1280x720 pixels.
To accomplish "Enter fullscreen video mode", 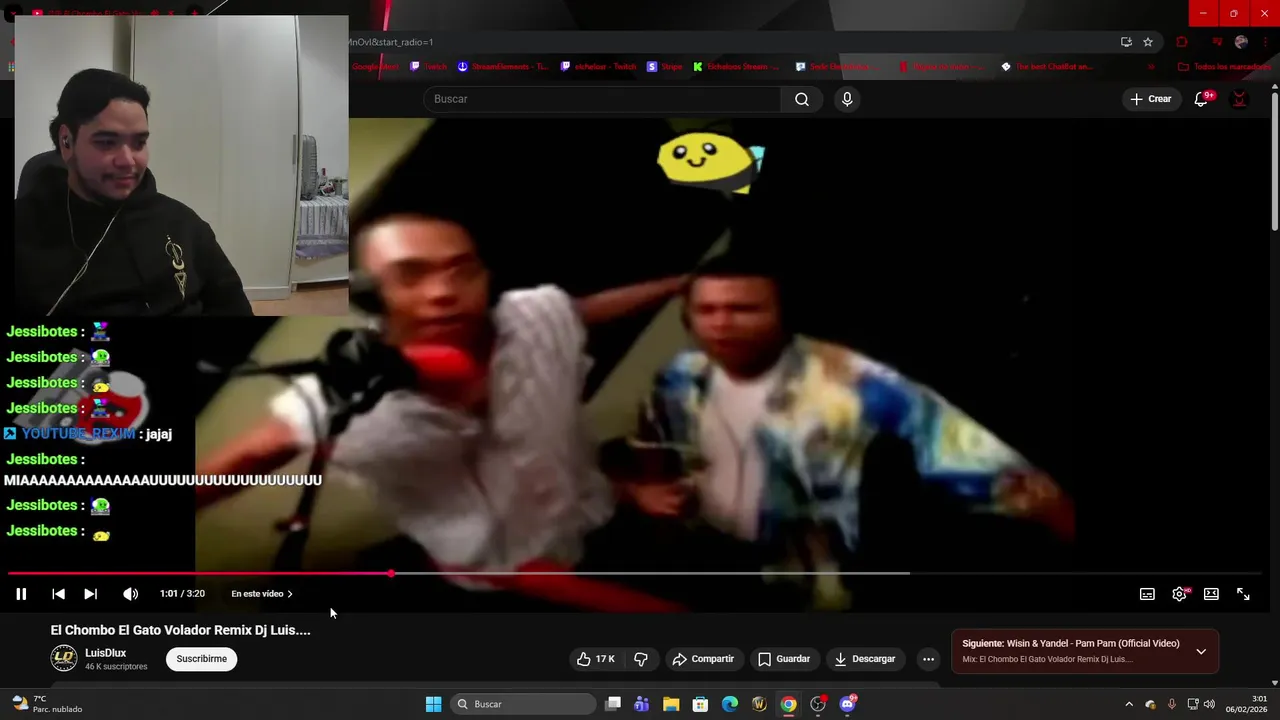I will [1243, 594].
